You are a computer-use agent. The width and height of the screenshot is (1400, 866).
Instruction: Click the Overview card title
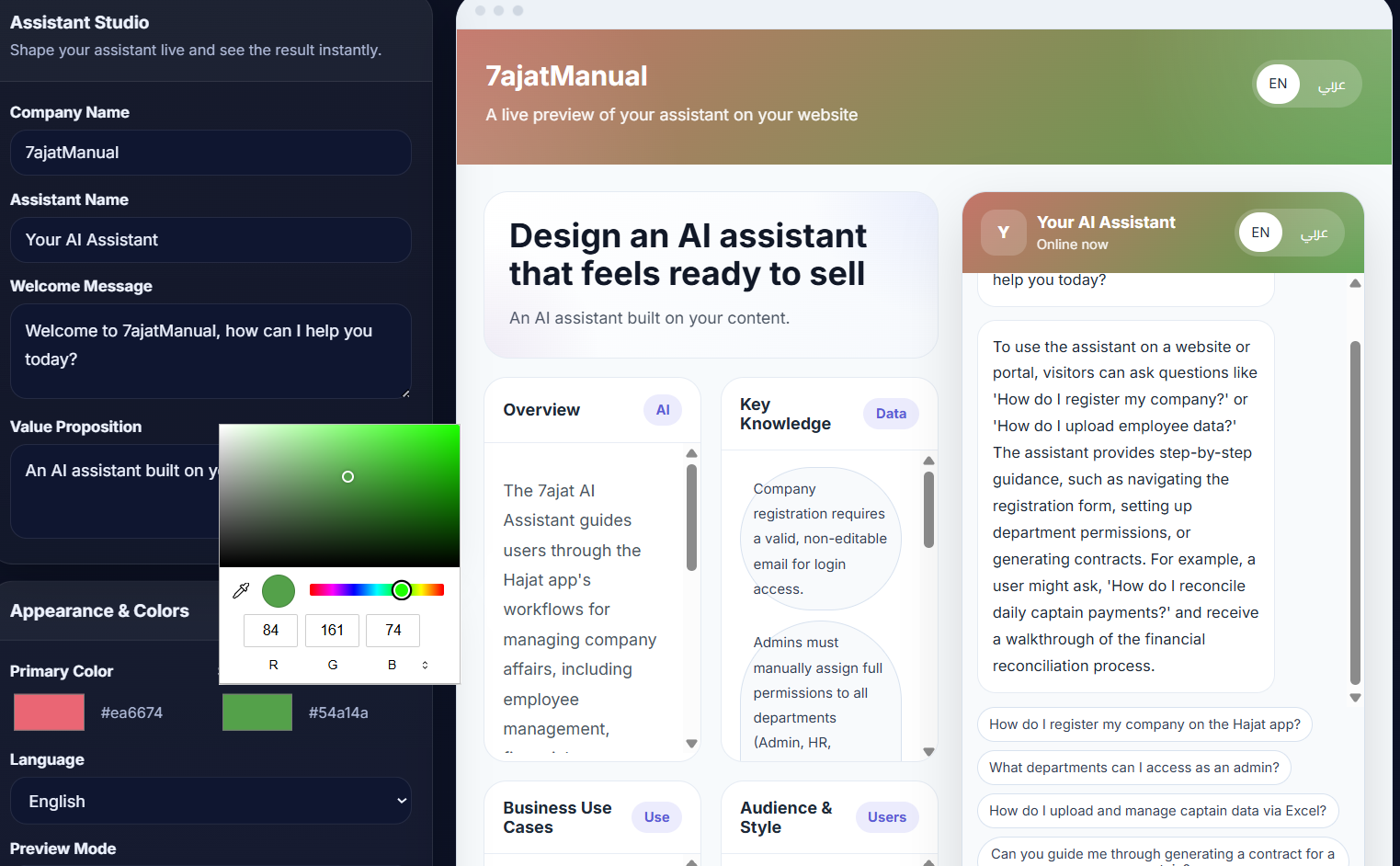click(x=541, y=410)
